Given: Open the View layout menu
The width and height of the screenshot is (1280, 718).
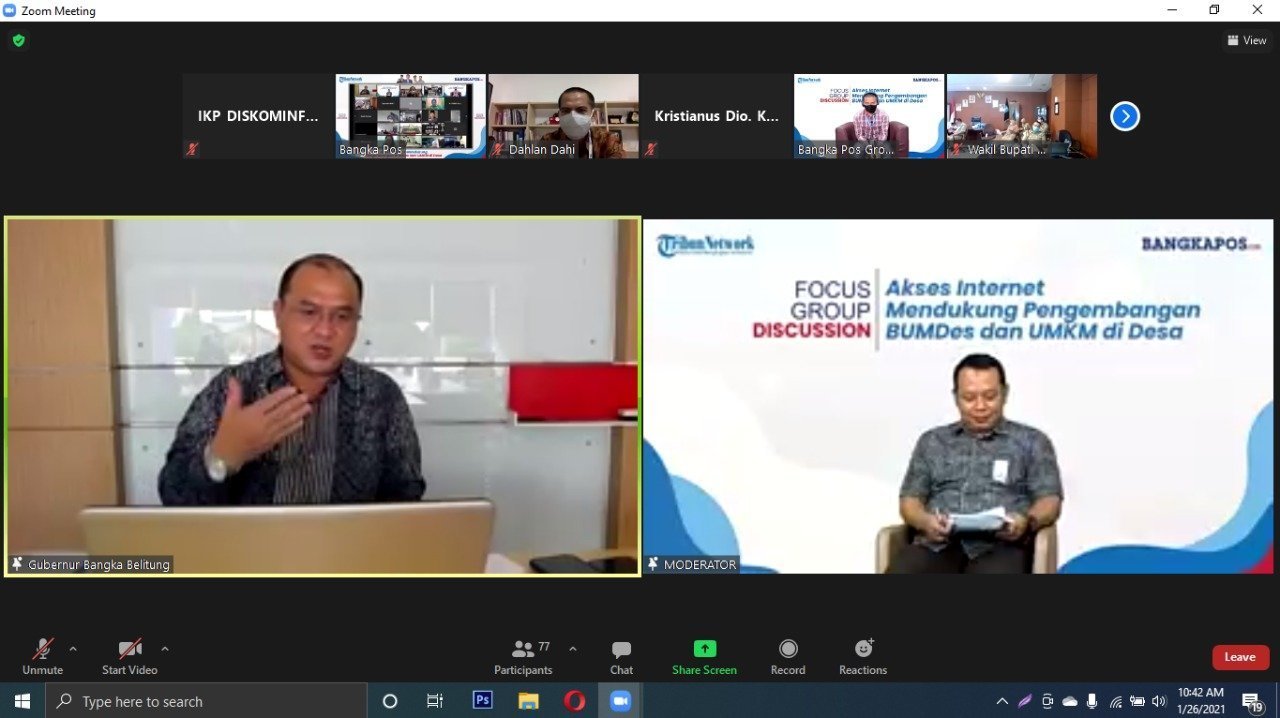Looking at the screenshot, I should coord(1246,41).
